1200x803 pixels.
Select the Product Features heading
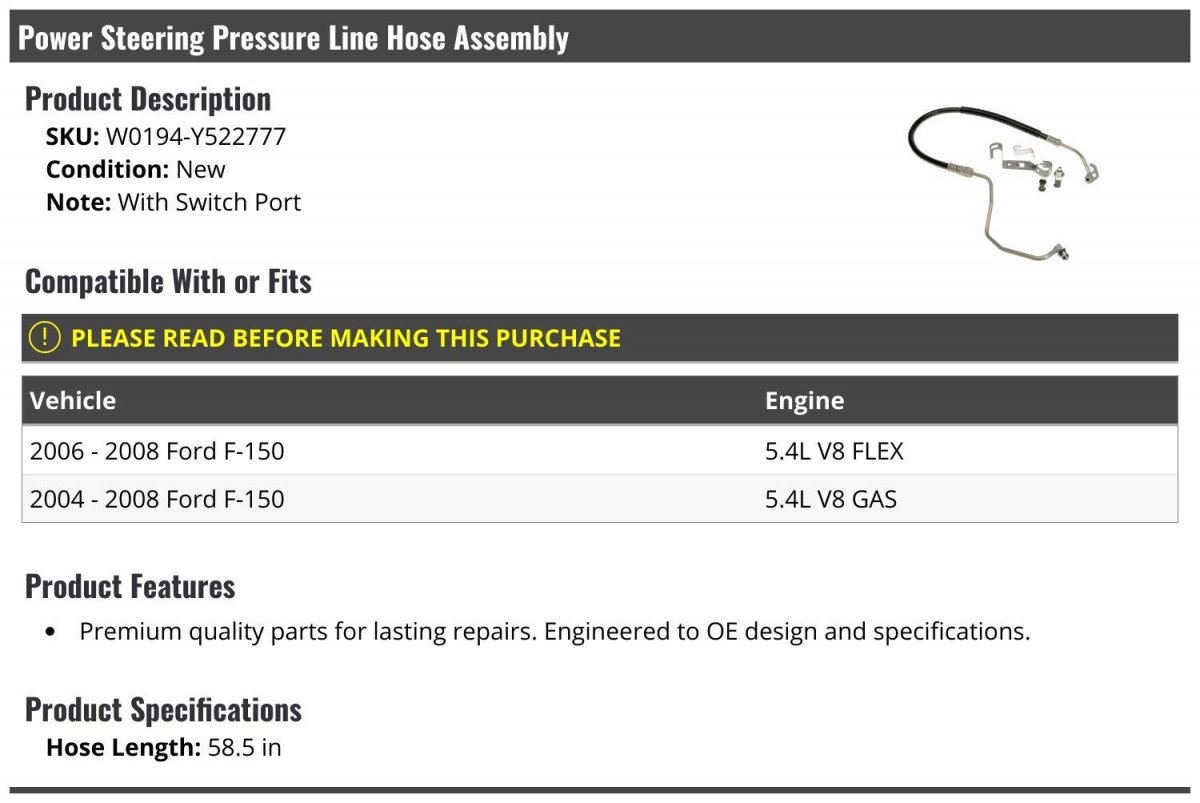[130, 586]
